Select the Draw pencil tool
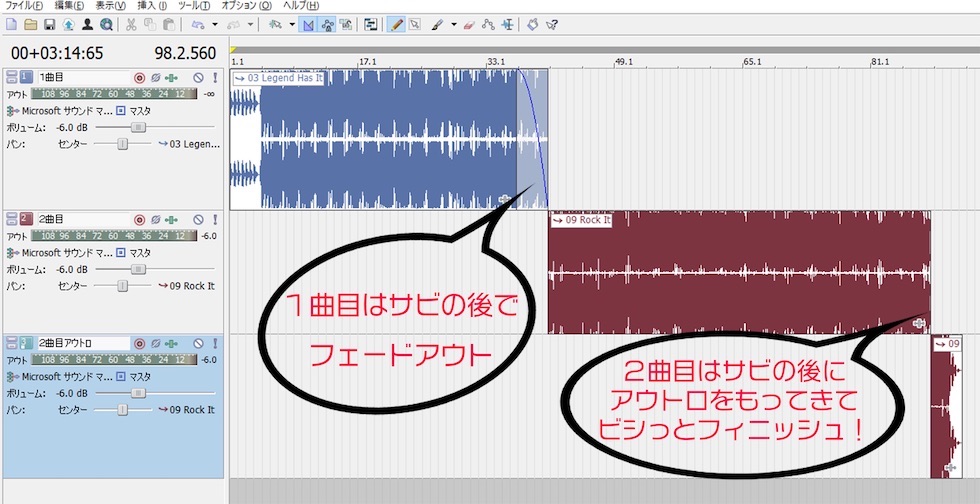This screenshot has width=980, height=504. click(397, 24)
